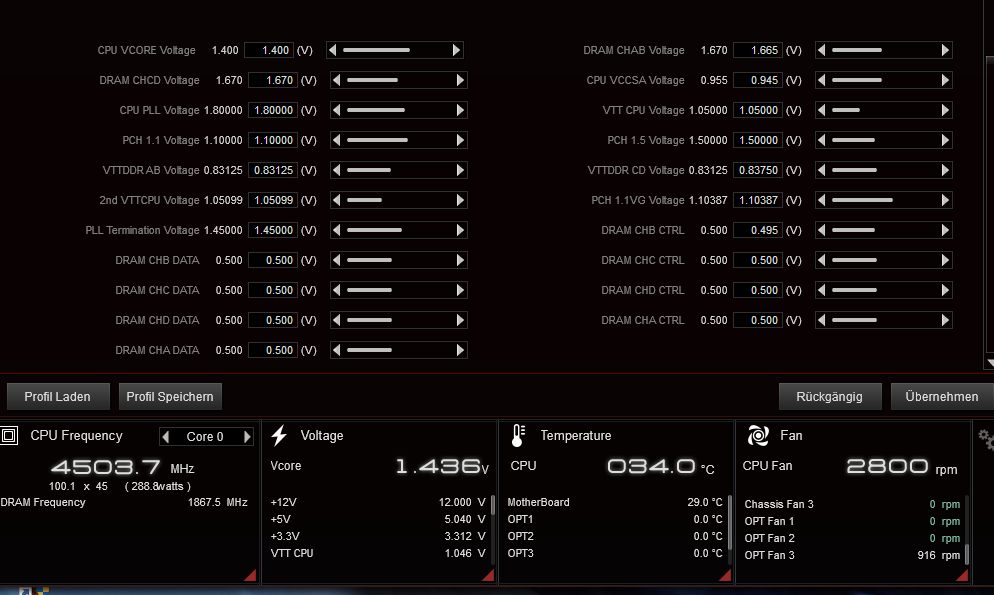Increase PCH 1.1 Voltage with right arrow

tap(460, 140)
